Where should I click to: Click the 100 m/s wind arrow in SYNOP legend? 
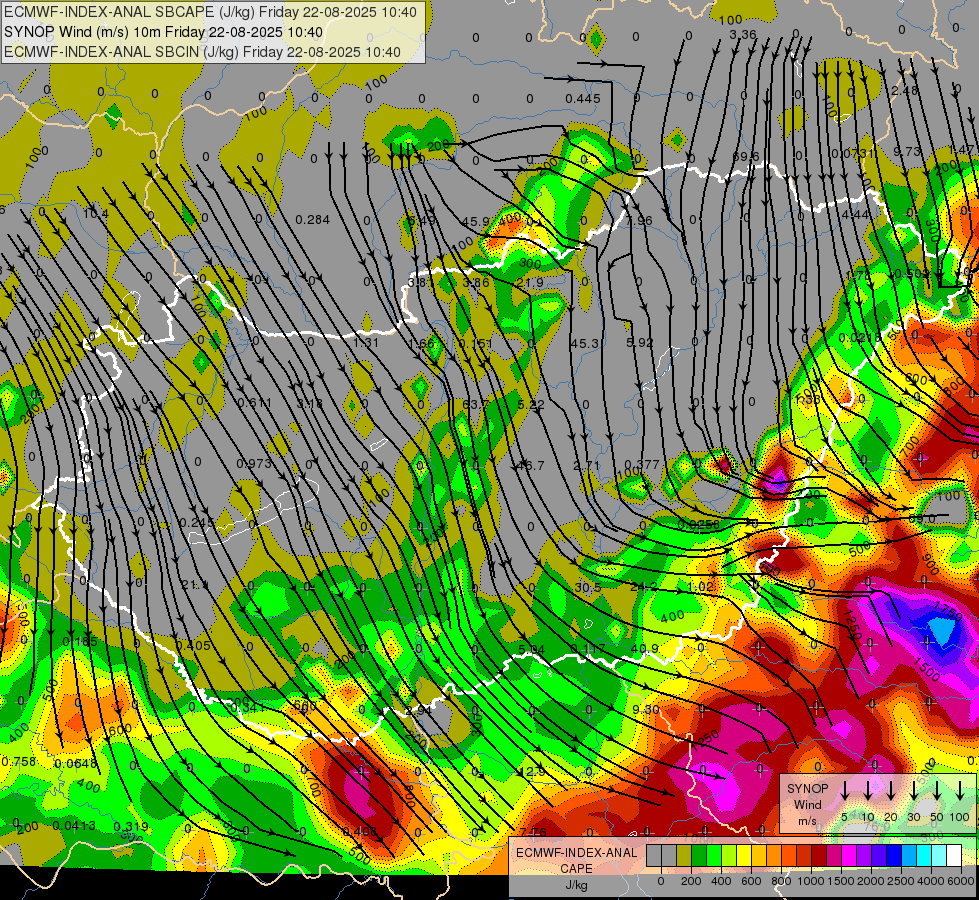pos(960,792)
